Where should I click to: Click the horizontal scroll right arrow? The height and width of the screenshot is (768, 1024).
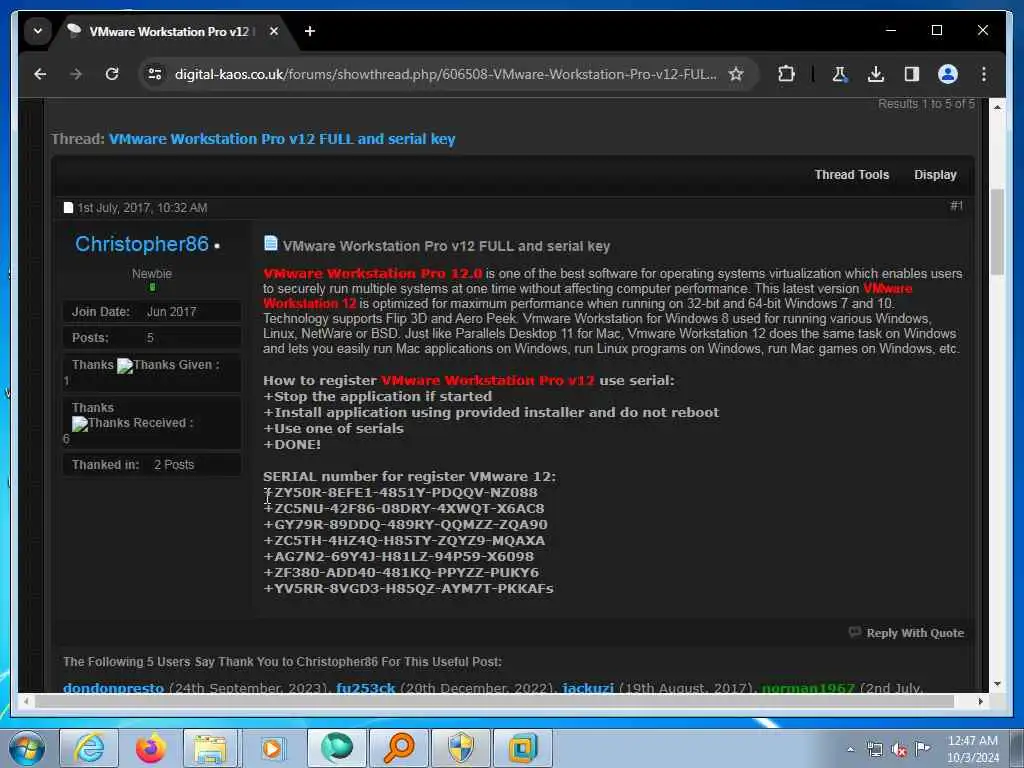point(980,701)
